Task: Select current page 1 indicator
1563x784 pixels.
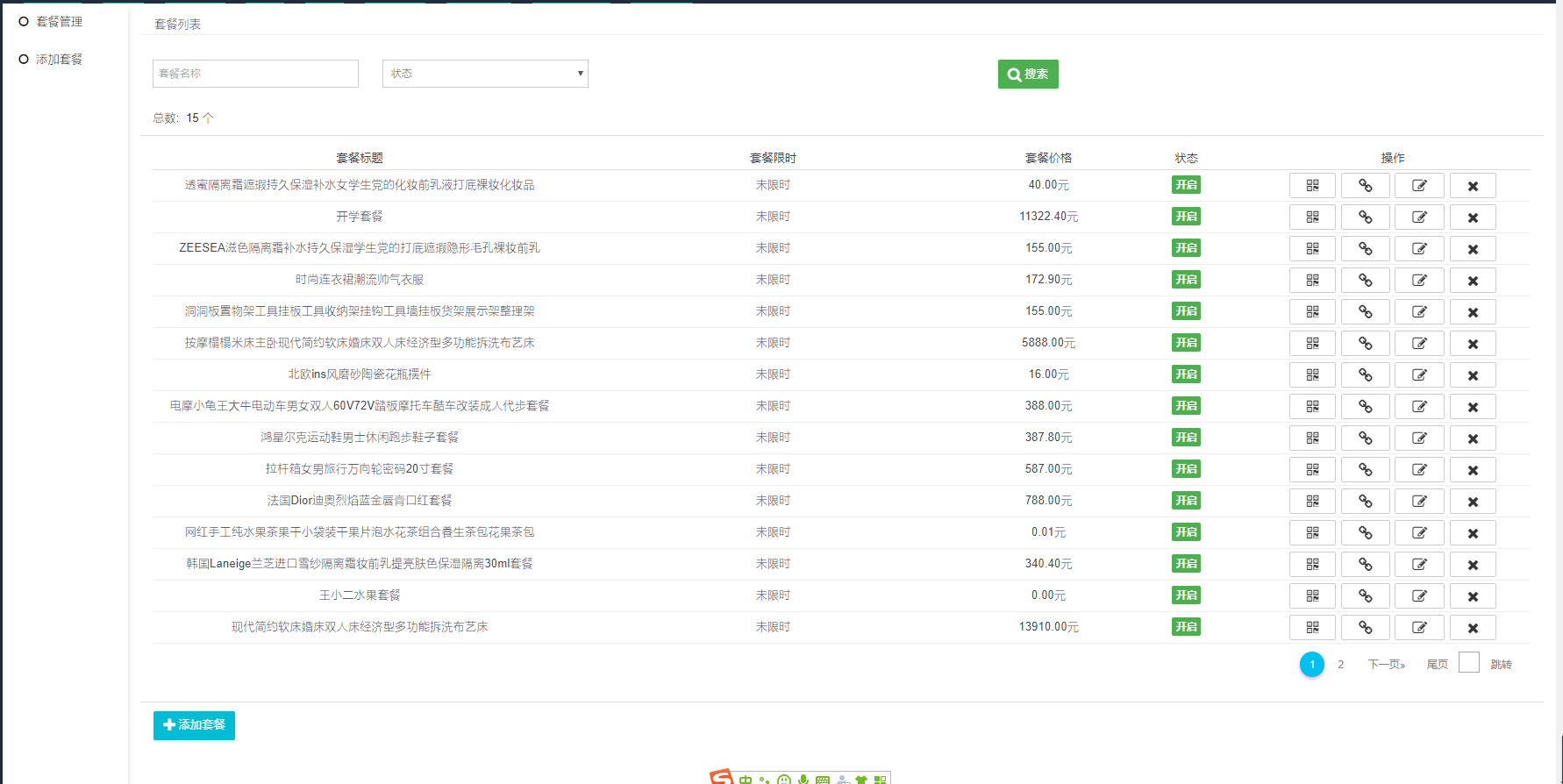Action: (1312, 665)
